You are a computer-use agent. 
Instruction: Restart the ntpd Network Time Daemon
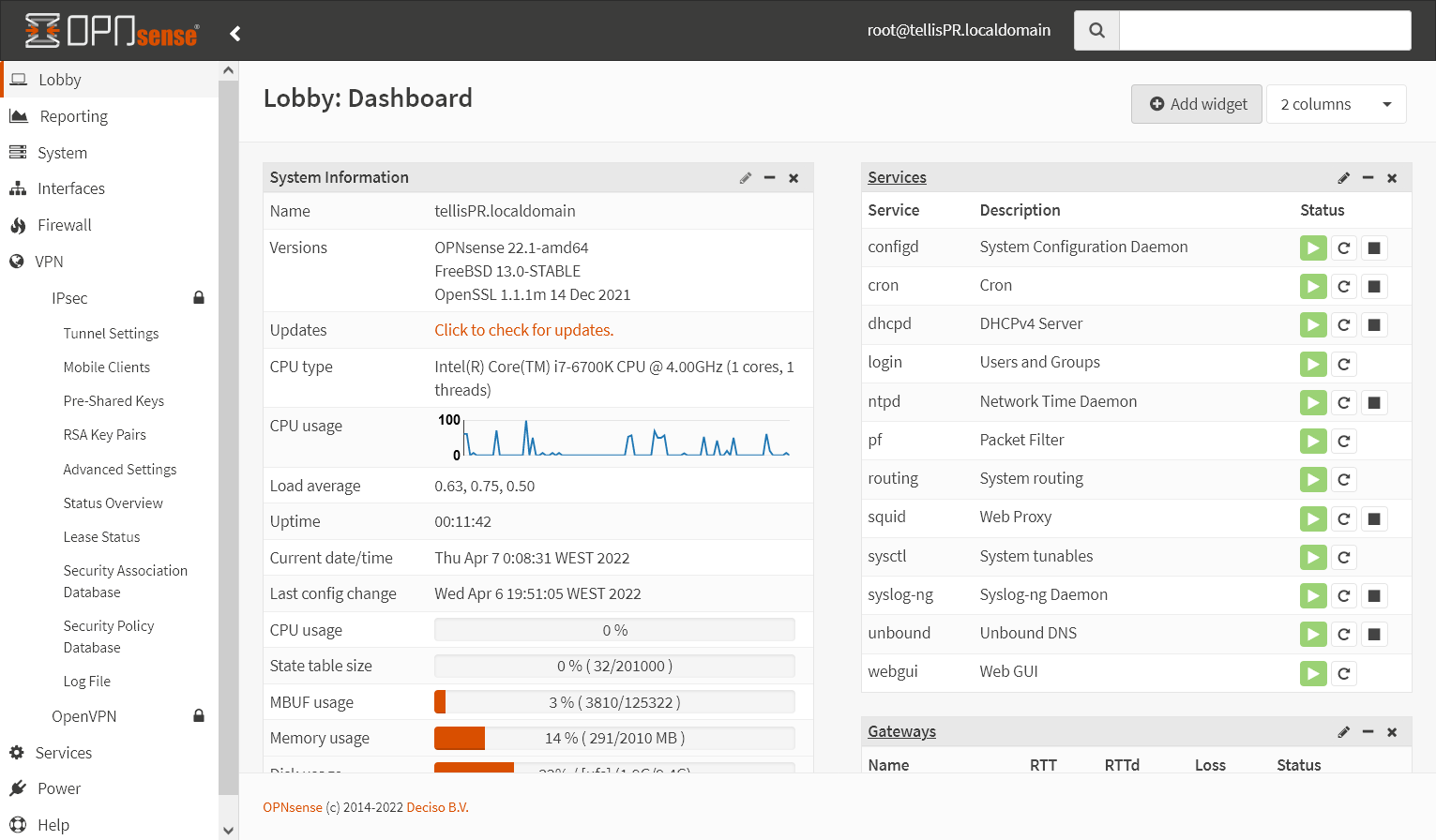(x=1343, y=403)
